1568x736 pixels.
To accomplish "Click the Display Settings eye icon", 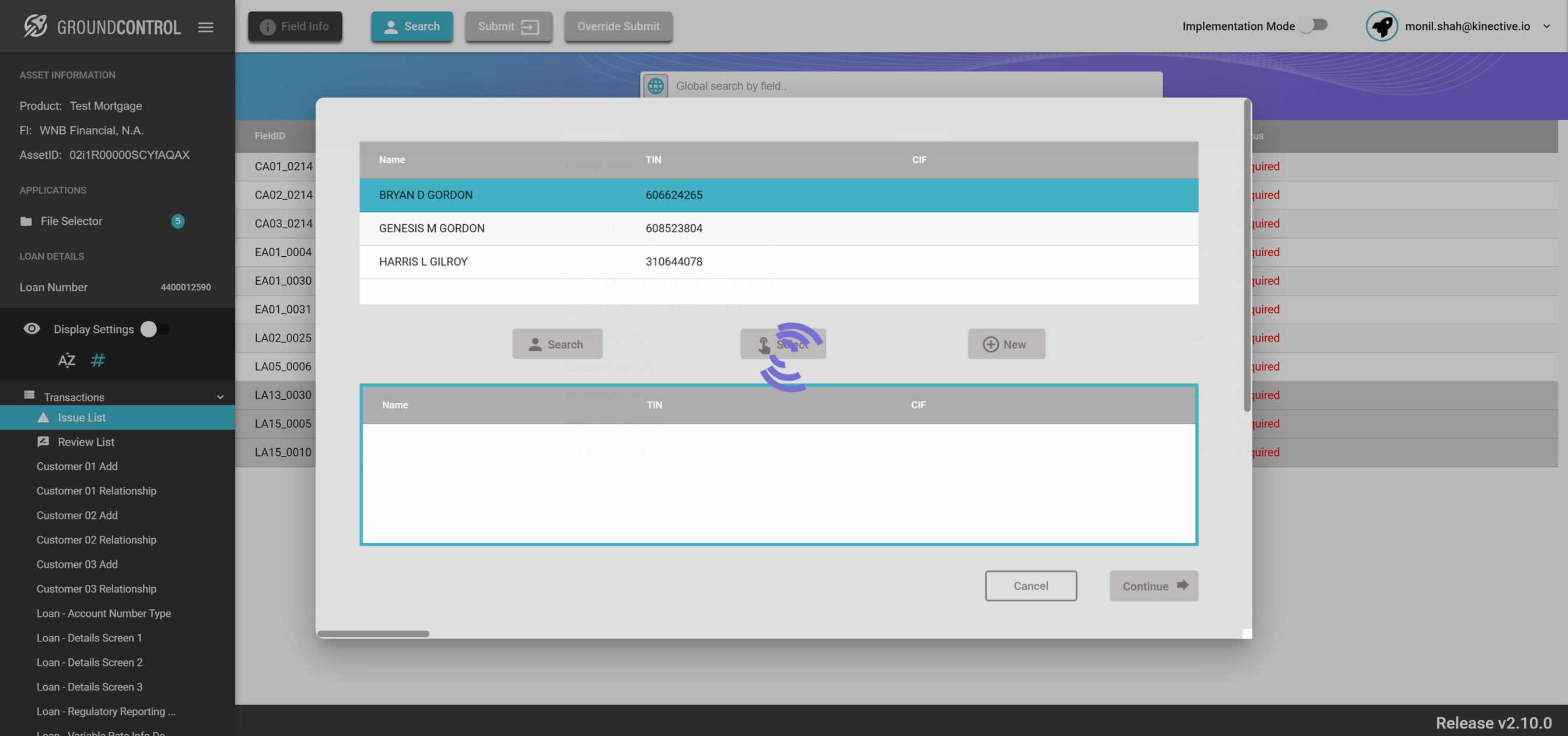I will tap(32, 329).
